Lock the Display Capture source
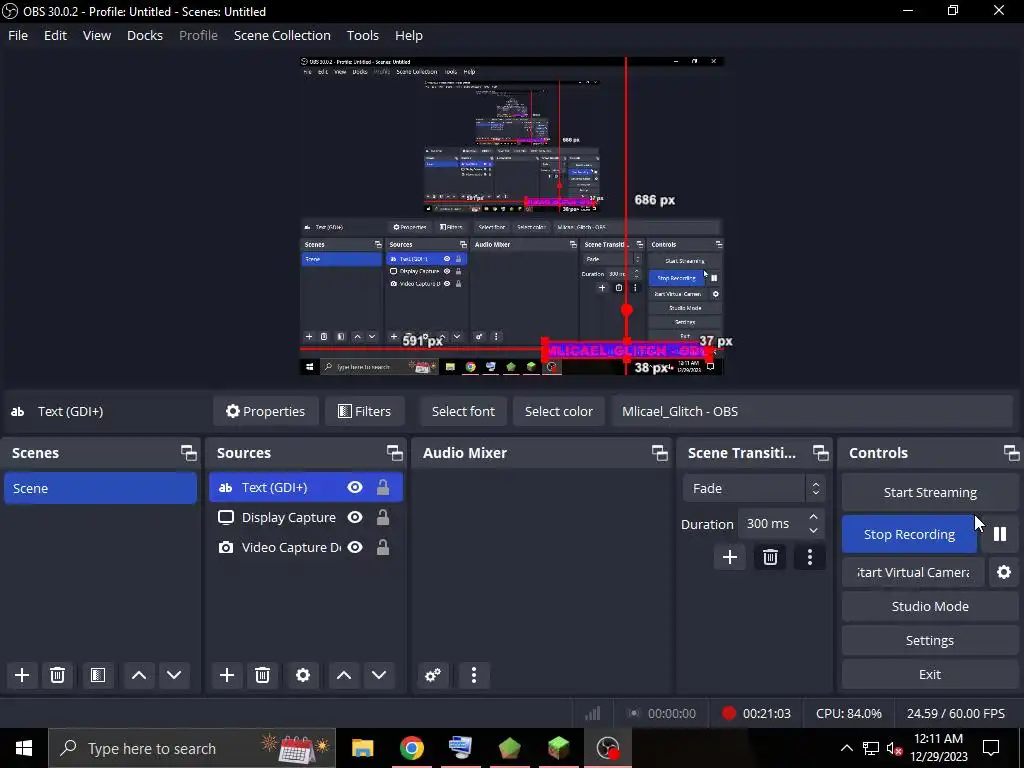1024x768 pixels. pyautogui.click(x=383, y=517)
